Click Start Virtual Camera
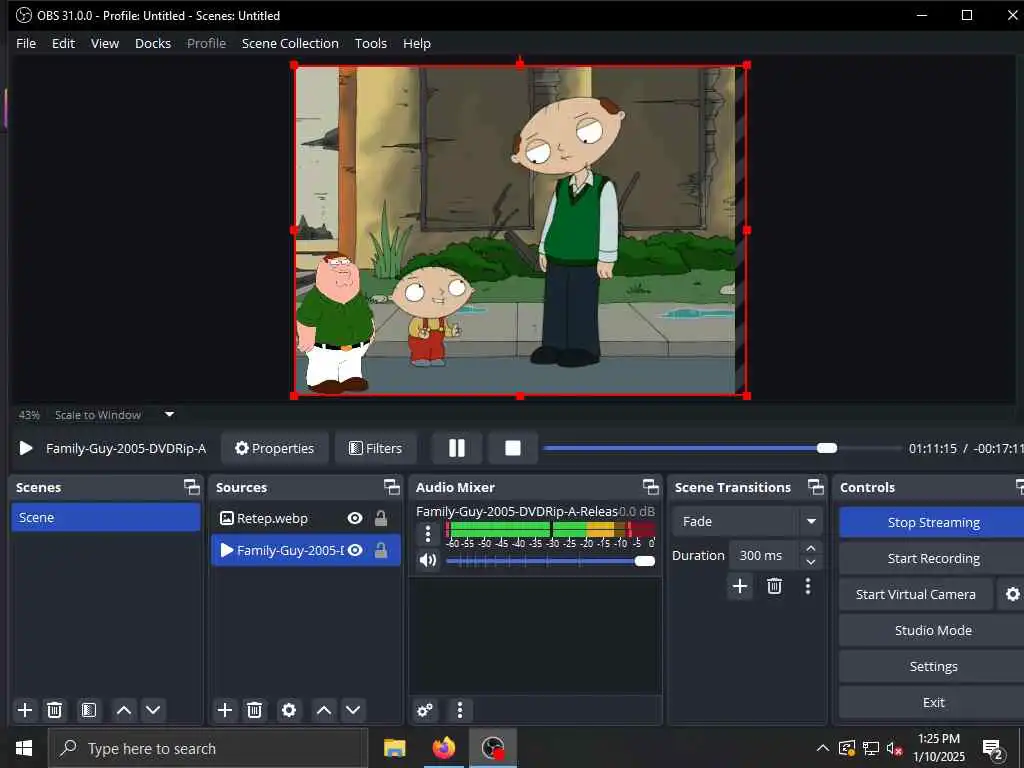 916,594
